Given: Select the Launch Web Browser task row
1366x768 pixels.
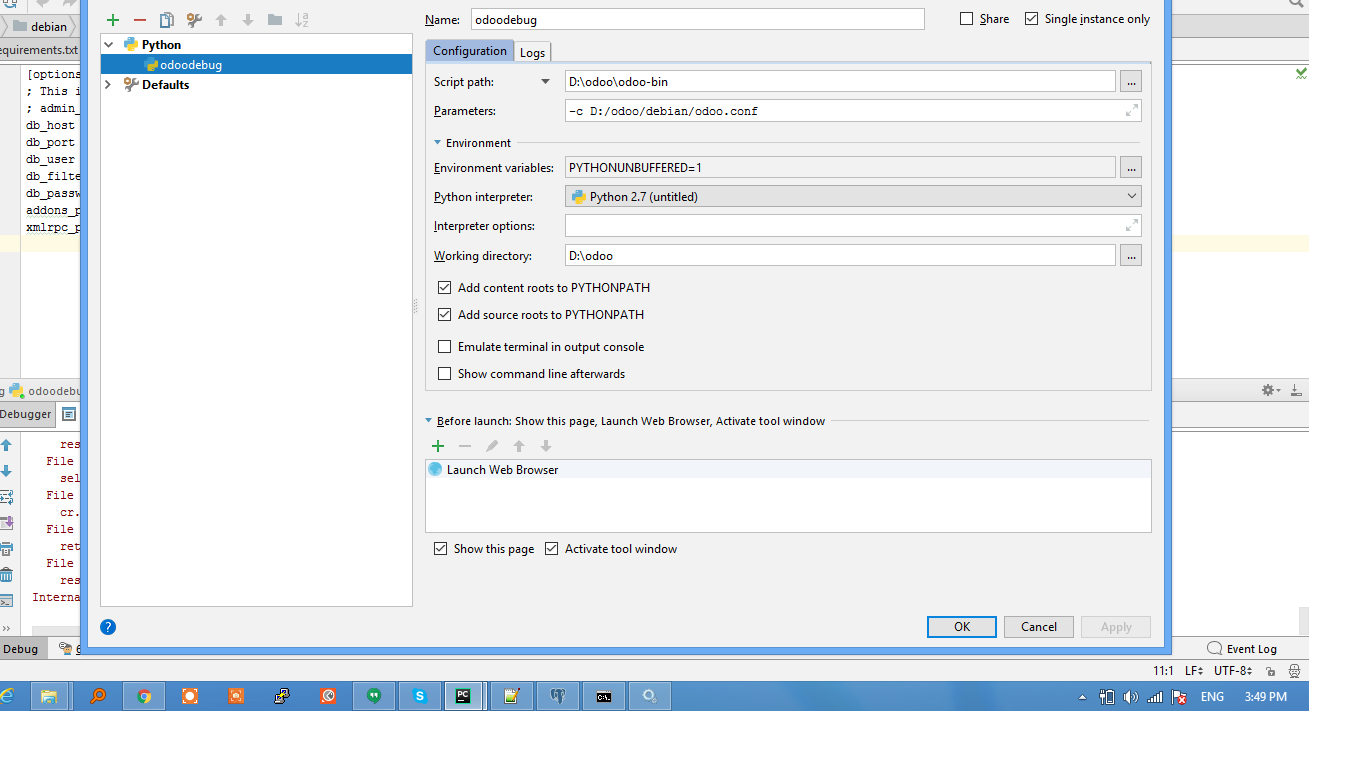Looking at the screenshot, I should 788,470.
